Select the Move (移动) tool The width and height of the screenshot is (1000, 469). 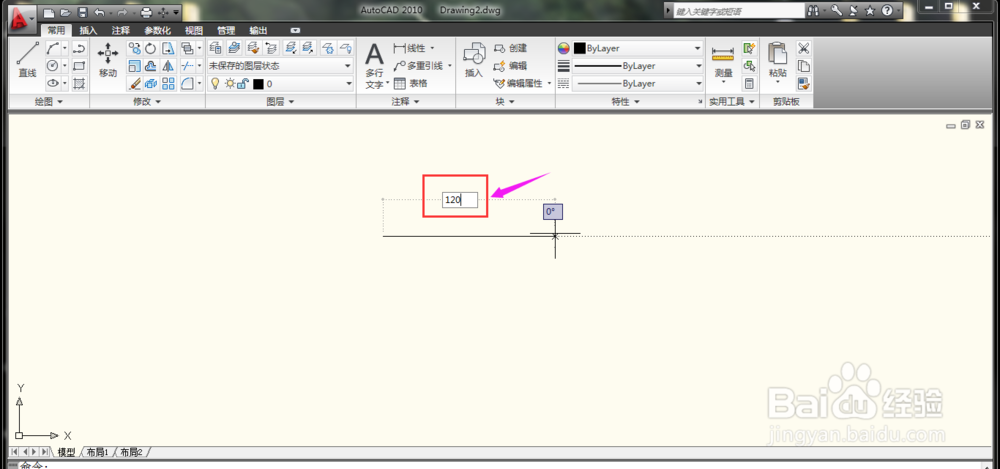tap(108, 60)
